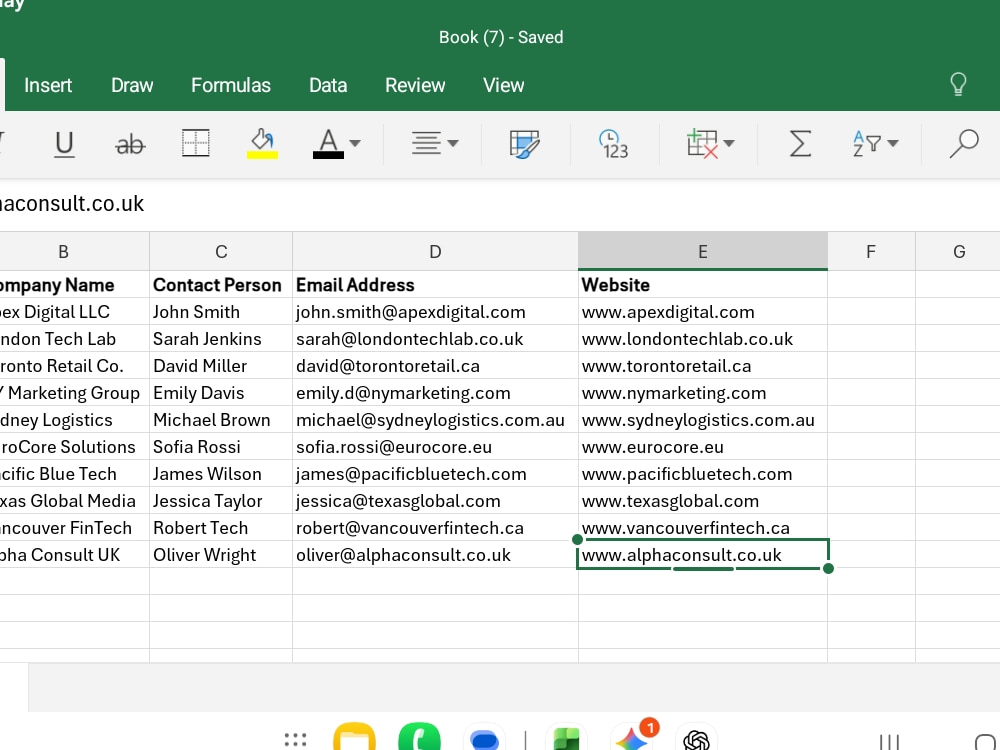Open the Formulas tab
The image size is (1000, 750).
(231, 85)
